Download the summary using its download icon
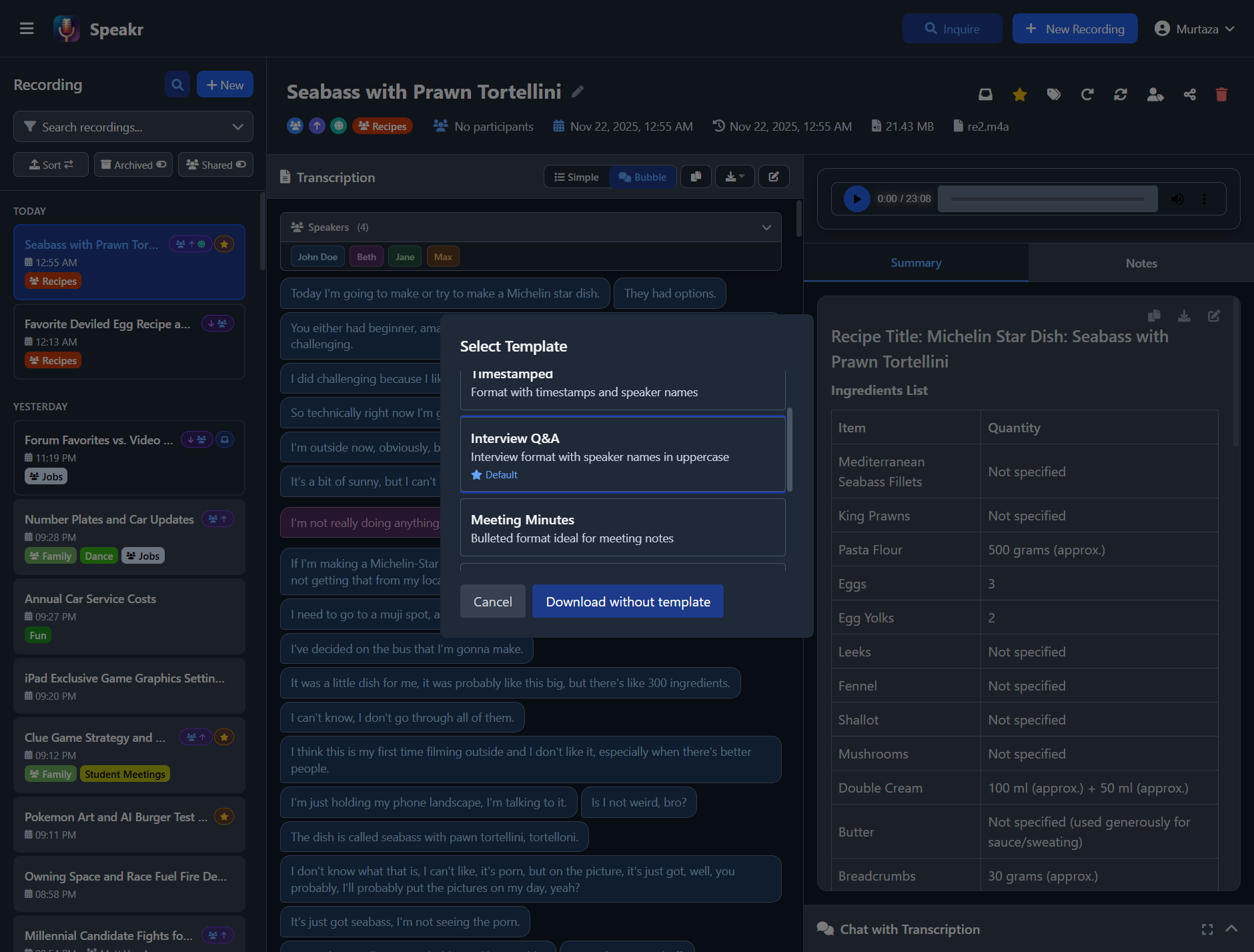 [x=1184, y=316]
